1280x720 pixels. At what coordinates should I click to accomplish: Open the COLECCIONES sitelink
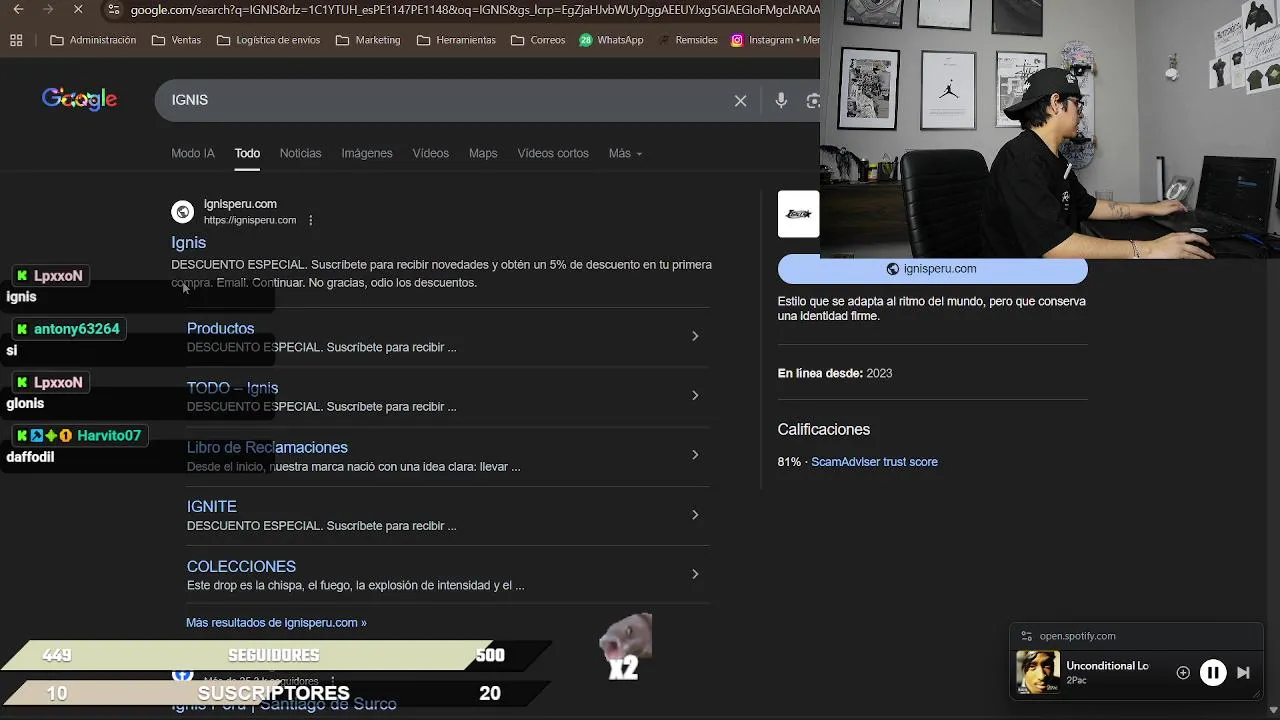pos(241,566)
